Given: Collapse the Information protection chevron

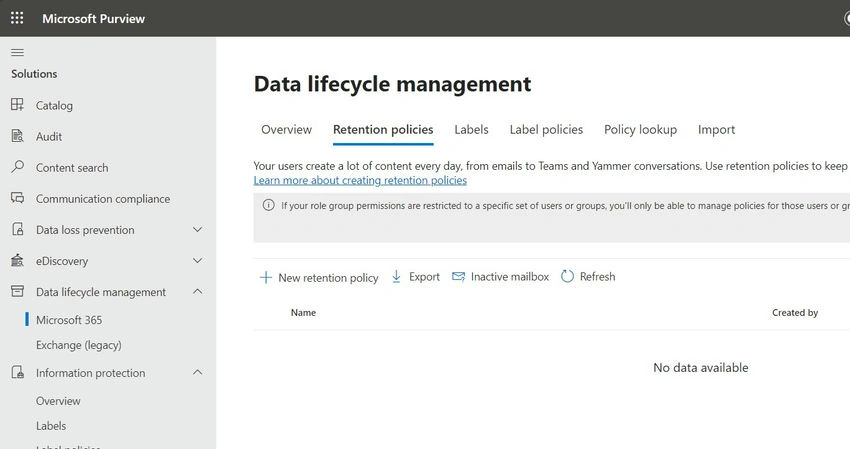Looking at the screenshot, I should [197, 373].
